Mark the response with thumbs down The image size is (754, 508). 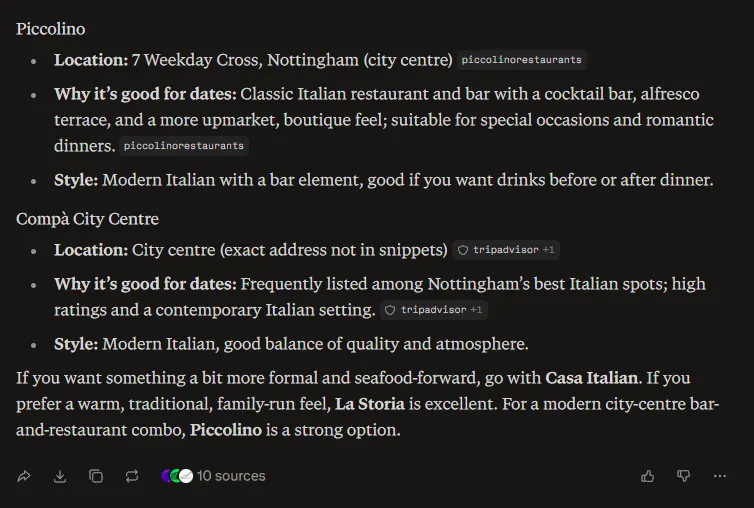[683, 476]
